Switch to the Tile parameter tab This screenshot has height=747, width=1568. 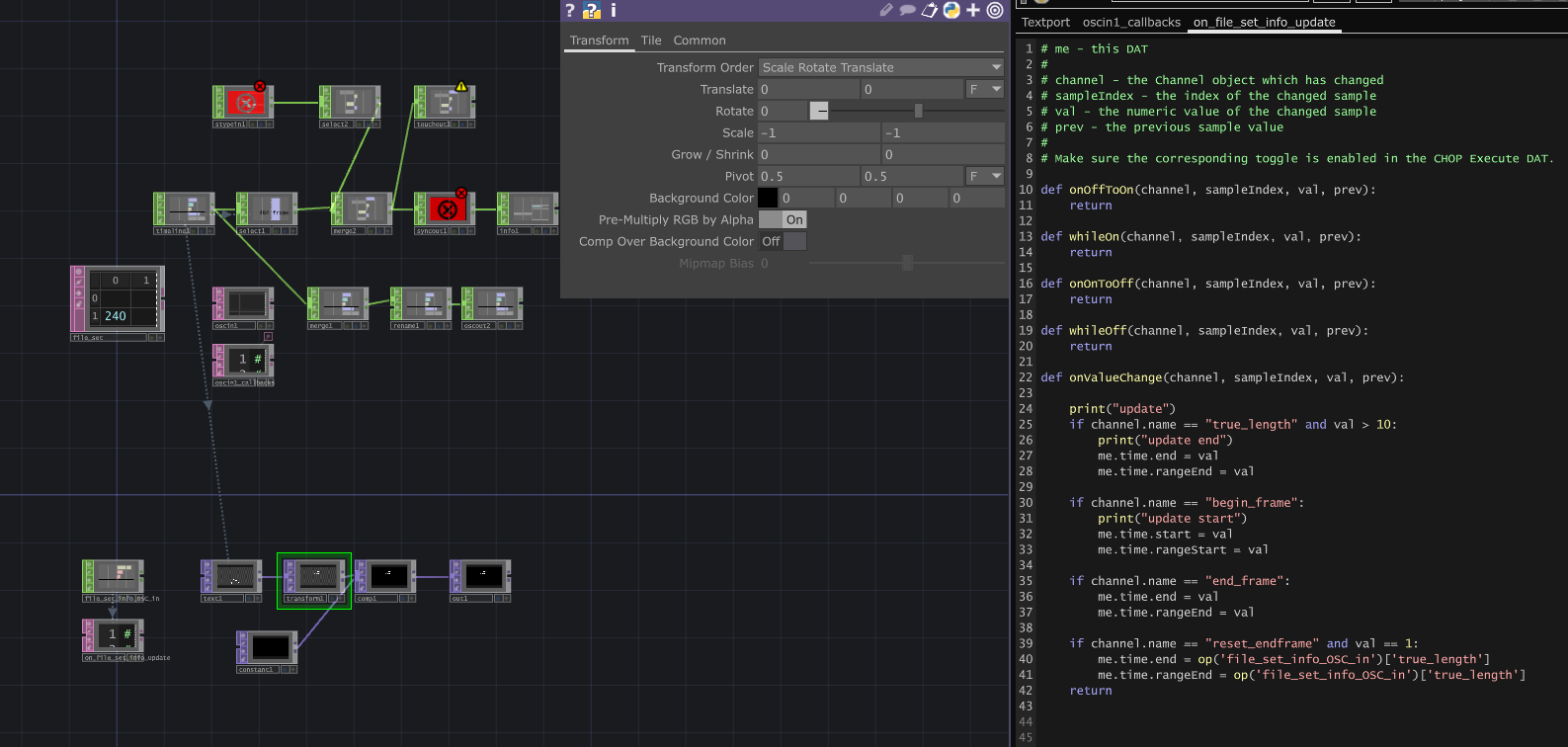click(651, 41)
